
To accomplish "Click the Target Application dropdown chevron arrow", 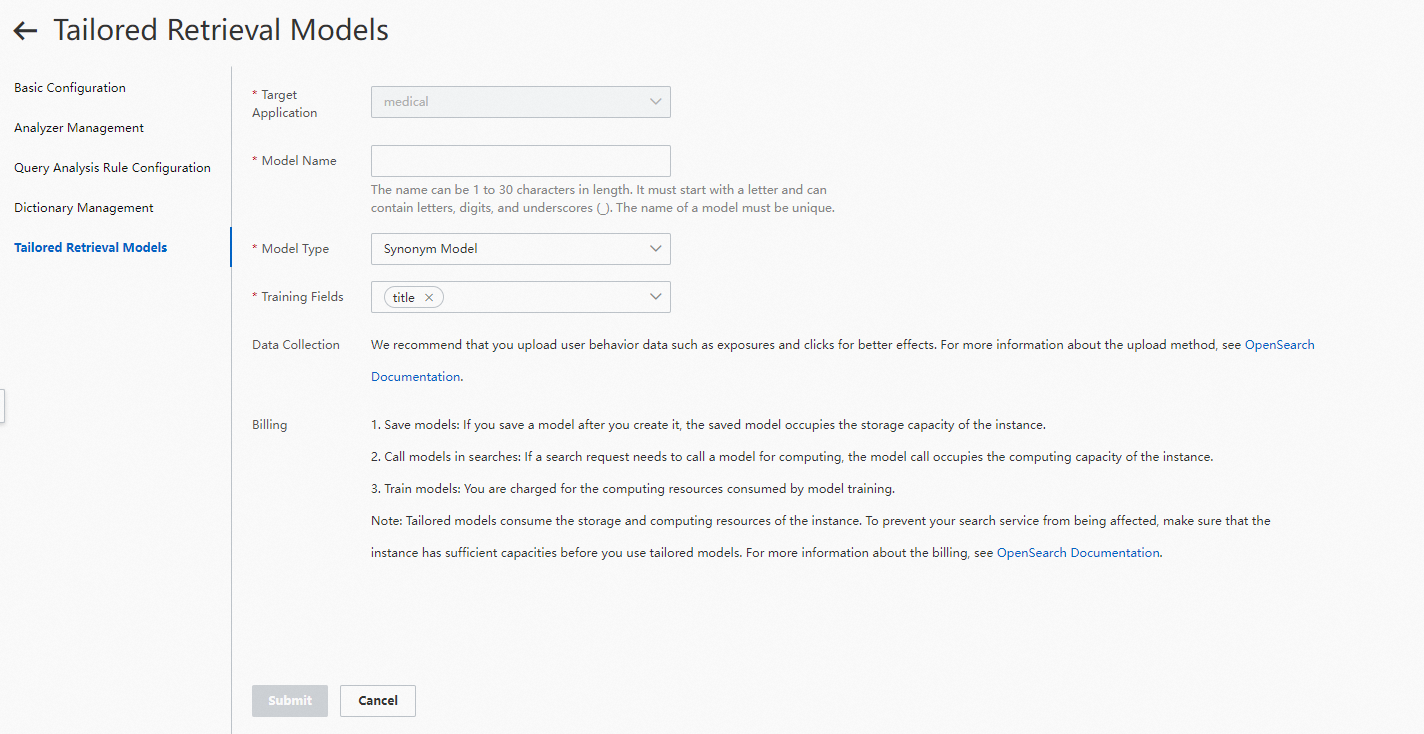I will coord(656,102).
